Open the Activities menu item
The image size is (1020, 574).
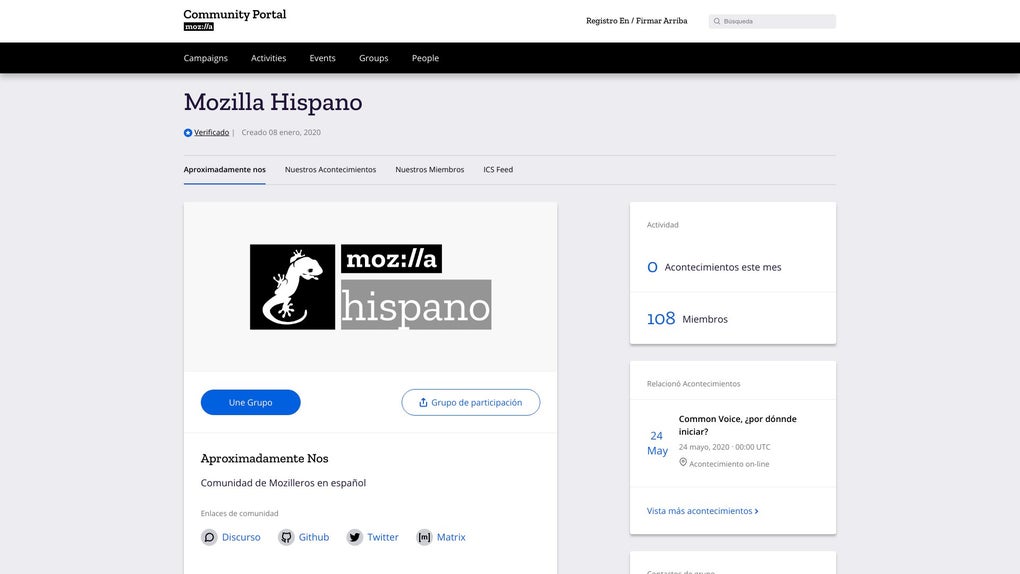(269, 58)
